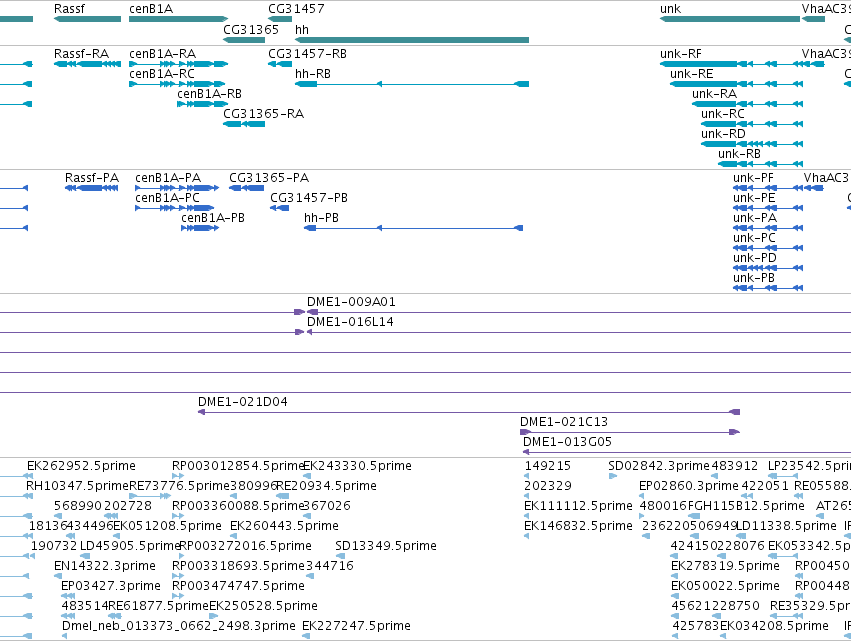The height and width of the screenshot is (641, 851).
Task: Click the RE20934.5prime EST
Action: [282, 496]
